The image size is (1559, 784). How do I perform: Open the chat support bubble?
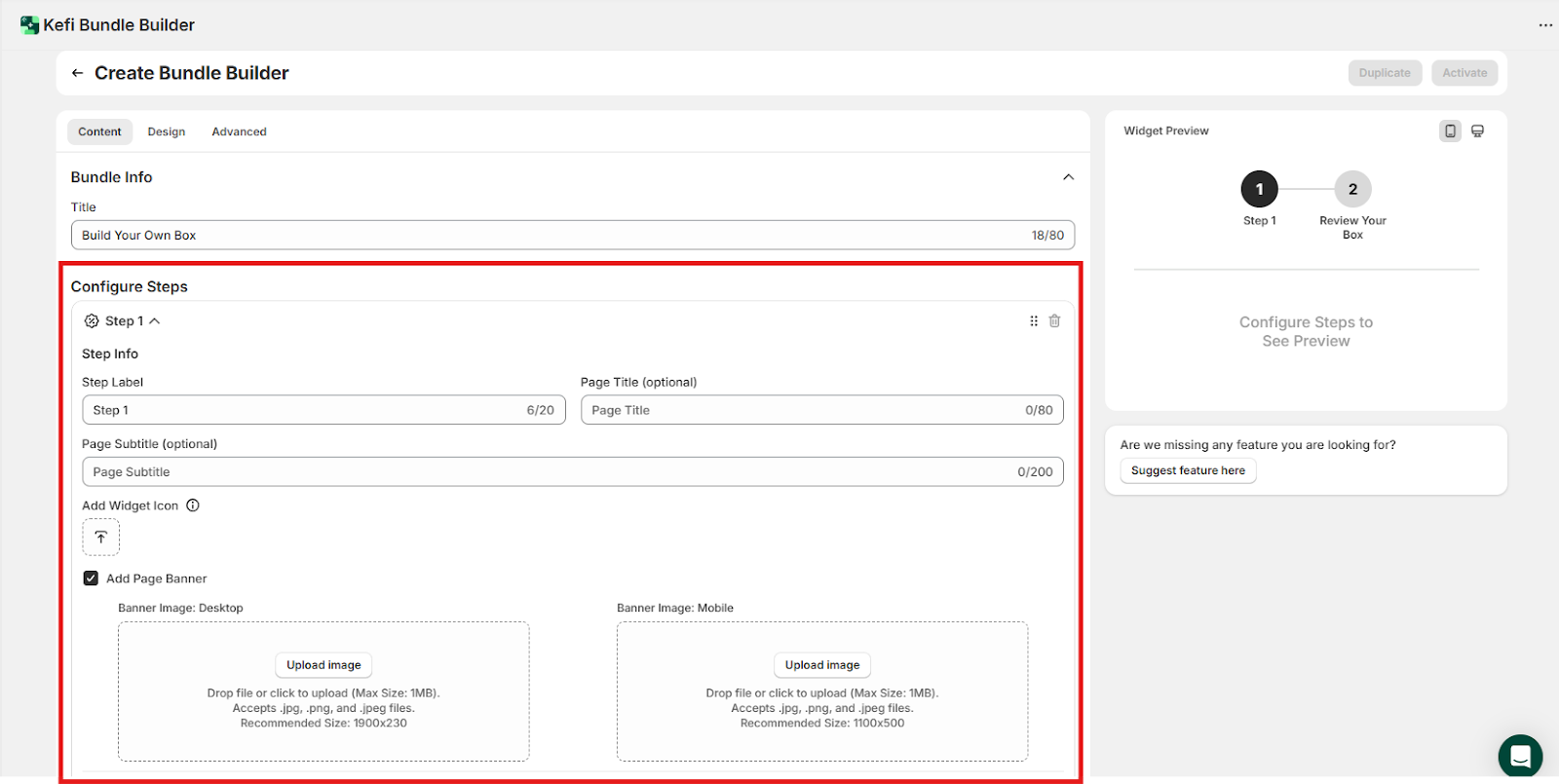pos(1519,756)
